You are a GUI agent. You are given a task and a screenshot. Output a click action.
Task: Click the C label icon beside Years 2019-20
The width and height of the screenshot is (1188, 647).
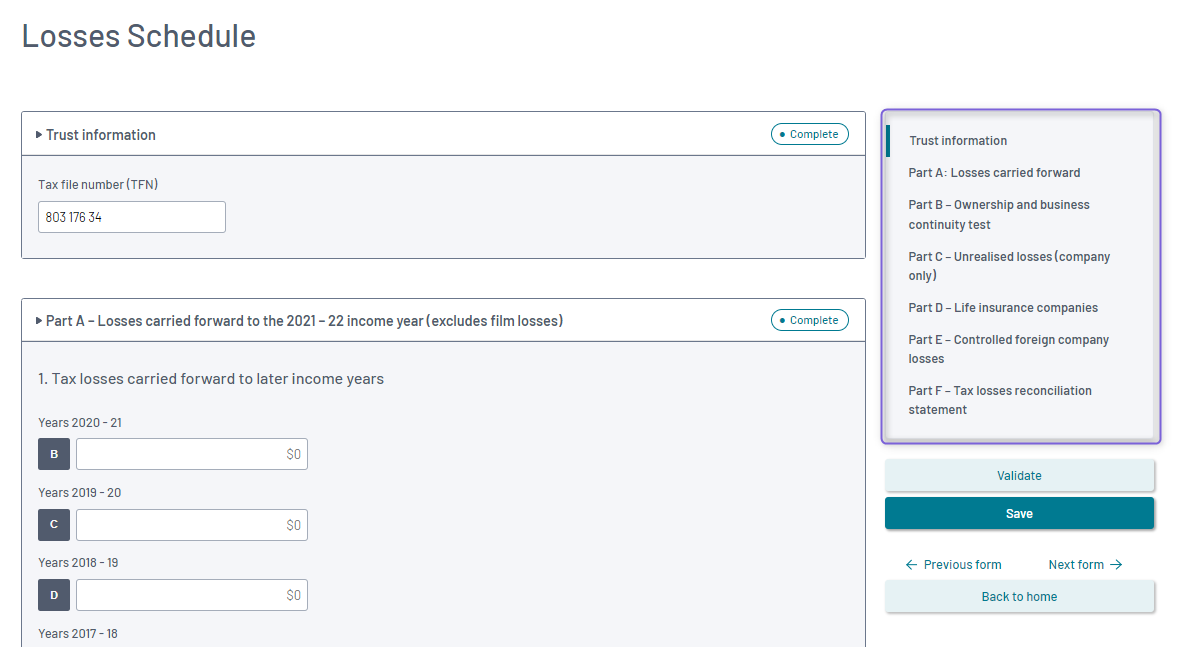54,525
